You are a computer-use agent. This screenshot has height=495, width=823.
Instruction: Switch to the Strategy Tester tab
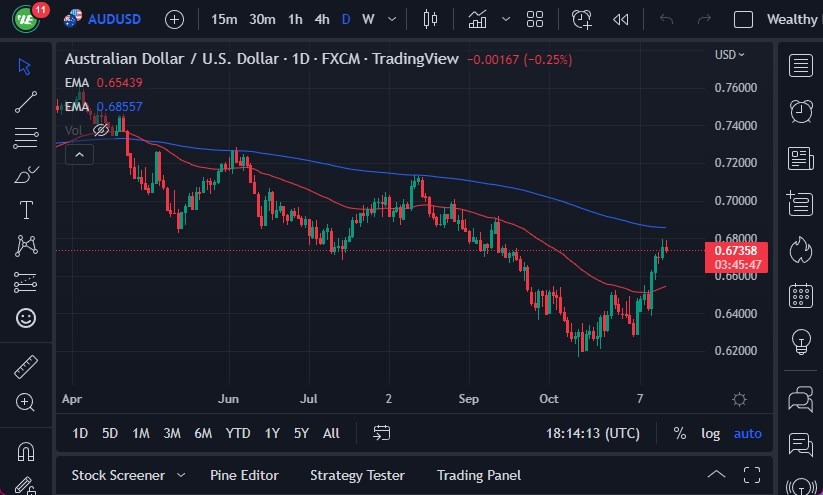[357, 475]
